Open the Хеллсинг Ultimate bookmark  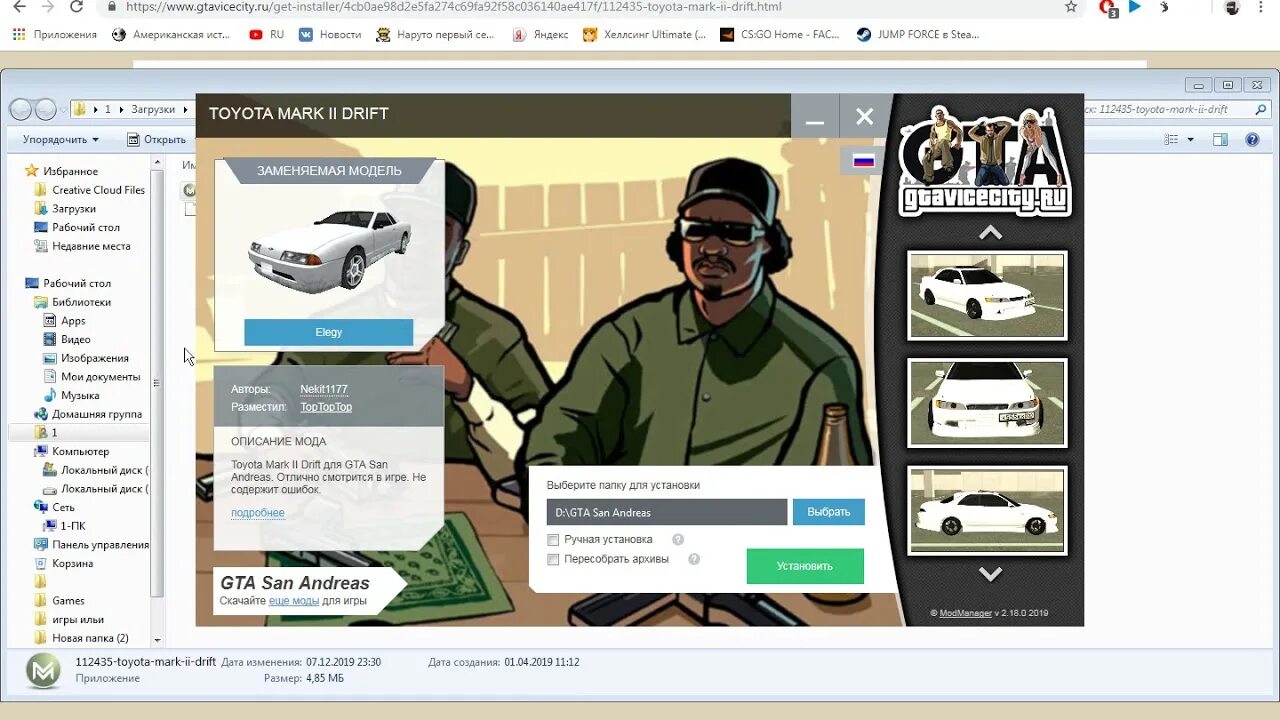click(x=644, y=34)
